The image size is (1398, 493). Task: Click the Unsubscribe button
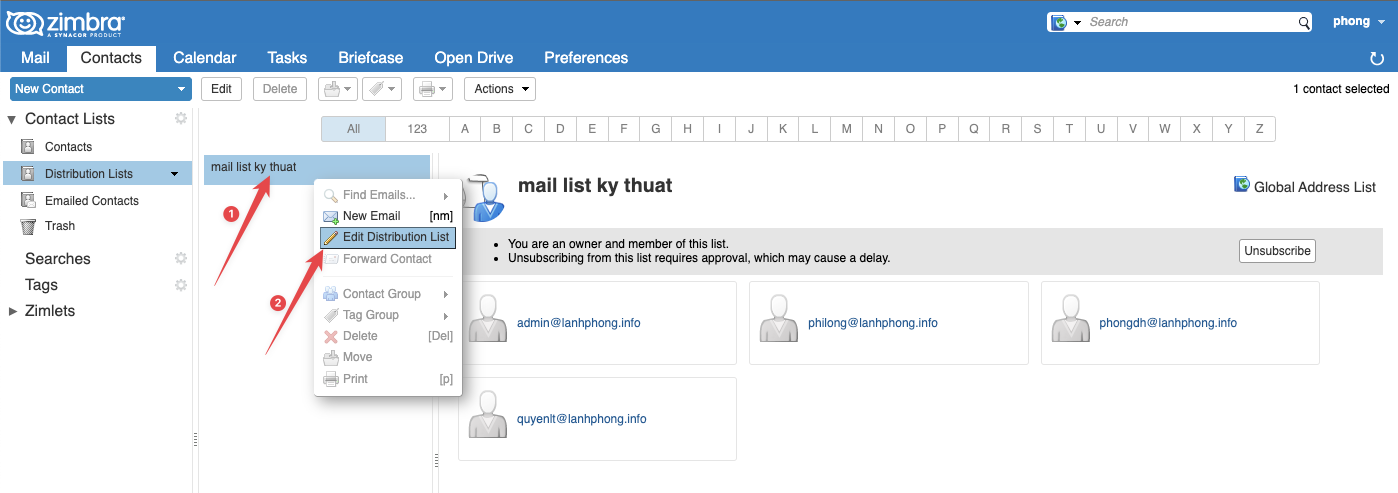[x=1277, y=251]
